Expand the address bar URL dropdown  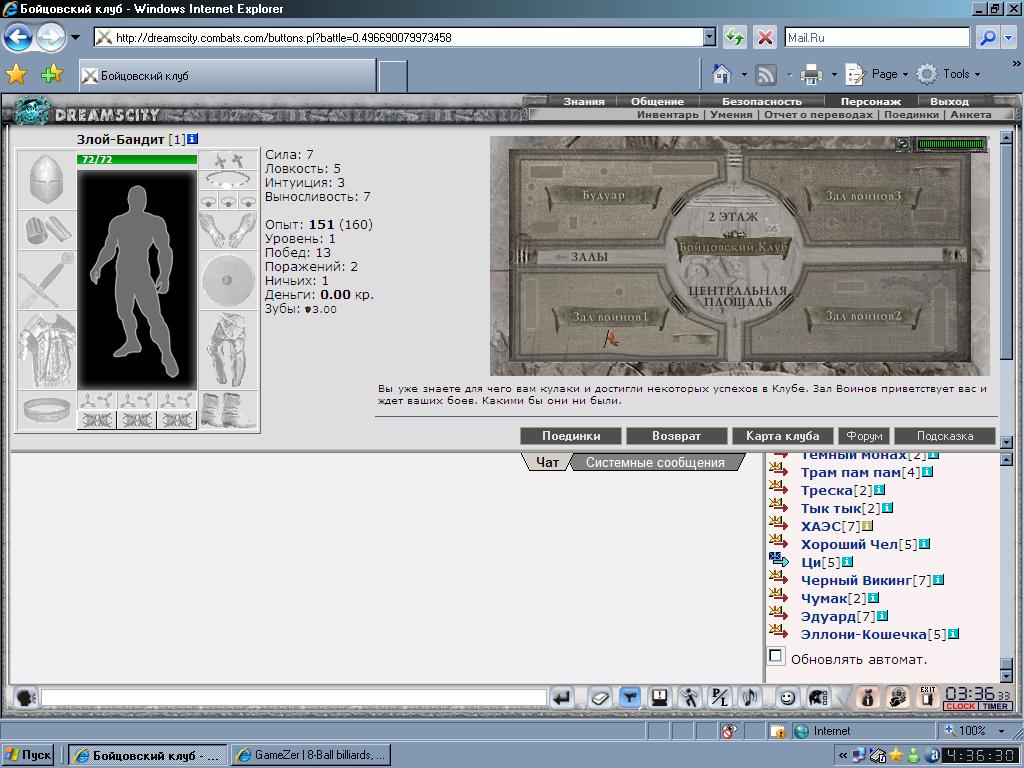coord(710,37)
